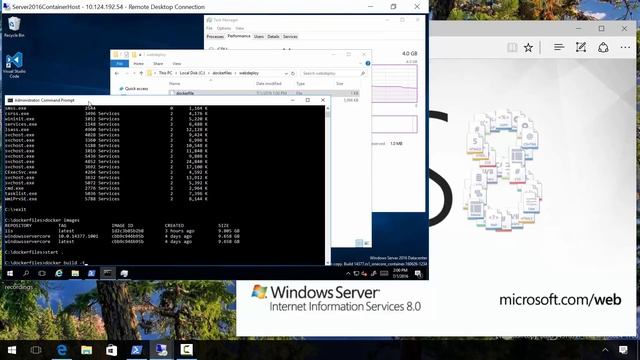Click 'This PC' in Explorer address path
This screenshot has height=360, width=640.
click(165, 73)
